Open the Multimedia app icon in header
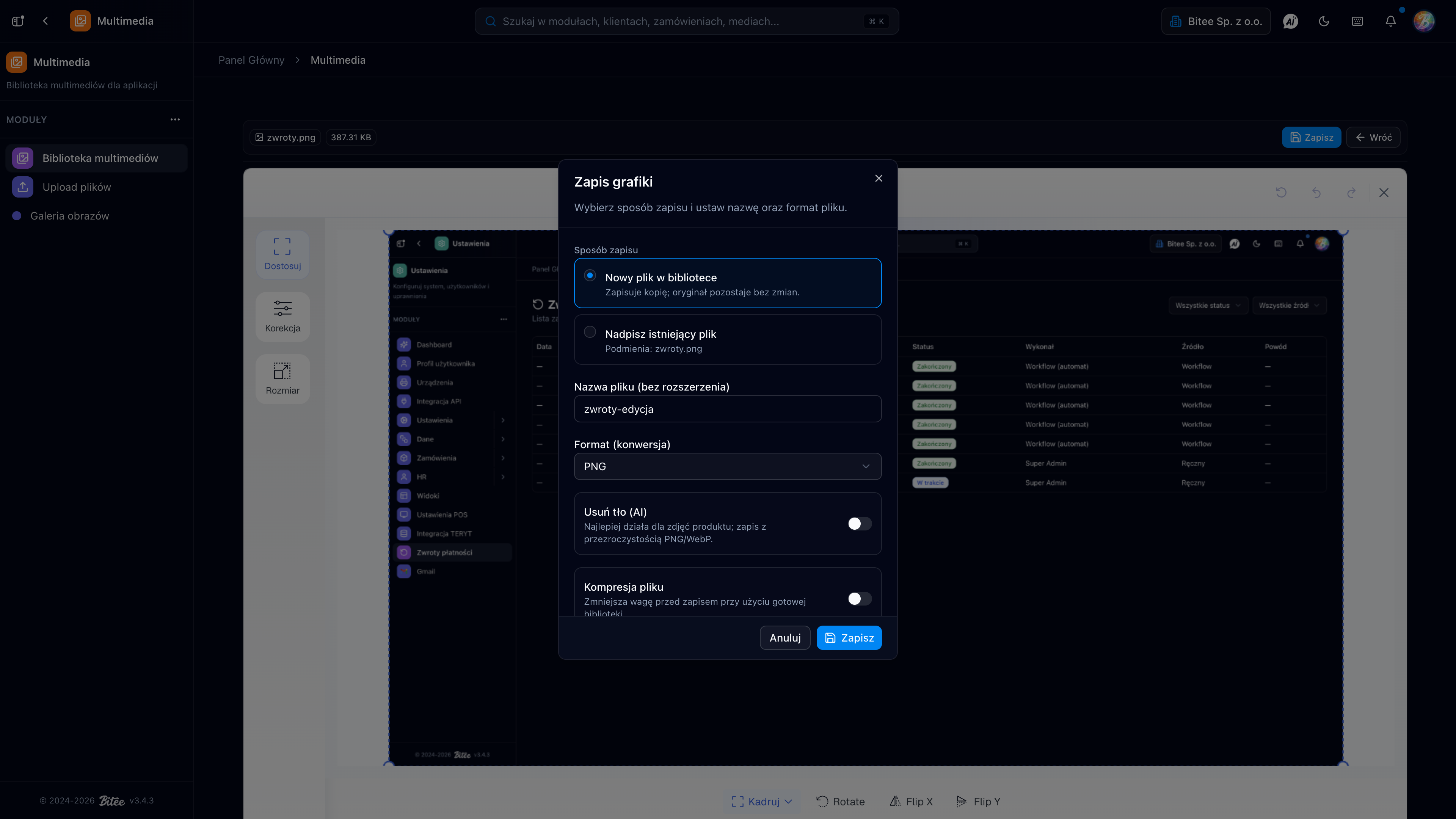The width and height of the screenshot is (1456, 819). tap(80, 21)
